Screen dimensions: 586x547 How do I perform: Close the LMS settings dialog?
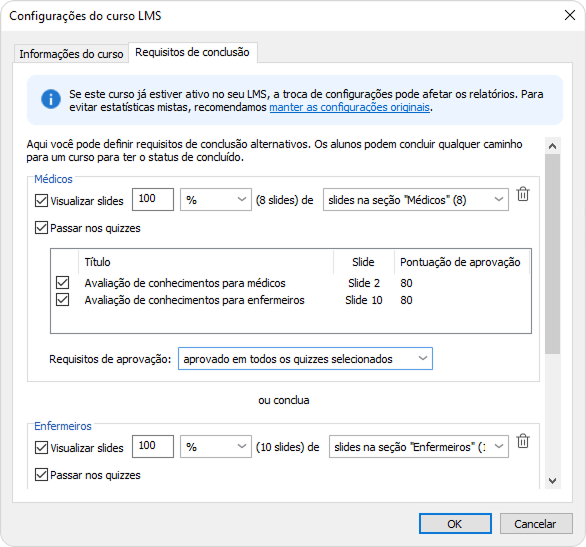(570, 15)
